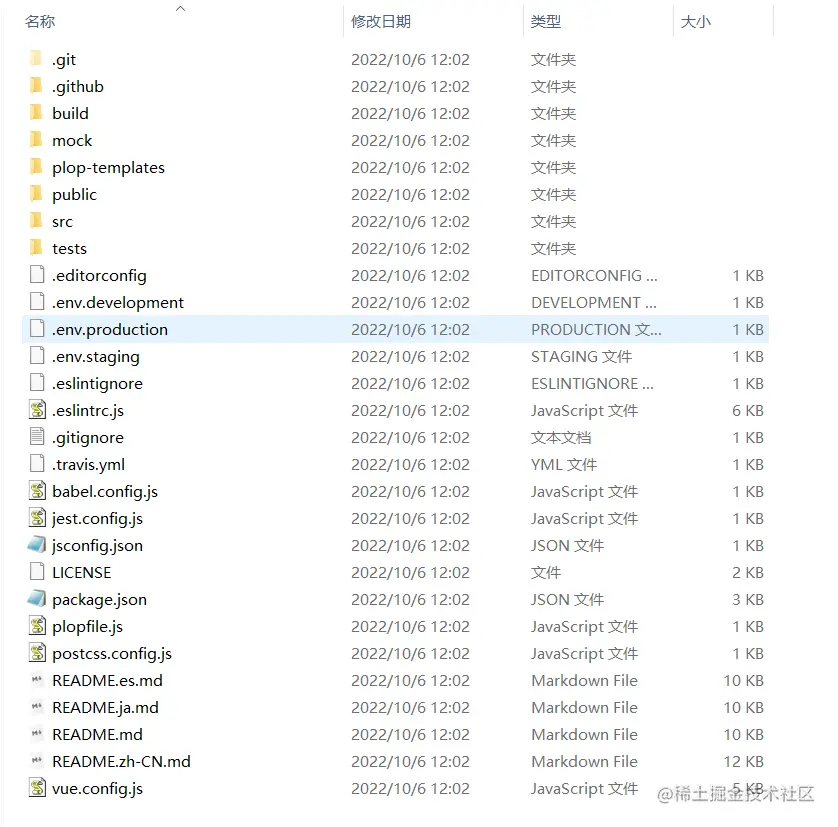Image resolution: width=838 pixels, height=827 pixels.
Task: Select the jsconfig.json file name
Action: coord(97,545)
